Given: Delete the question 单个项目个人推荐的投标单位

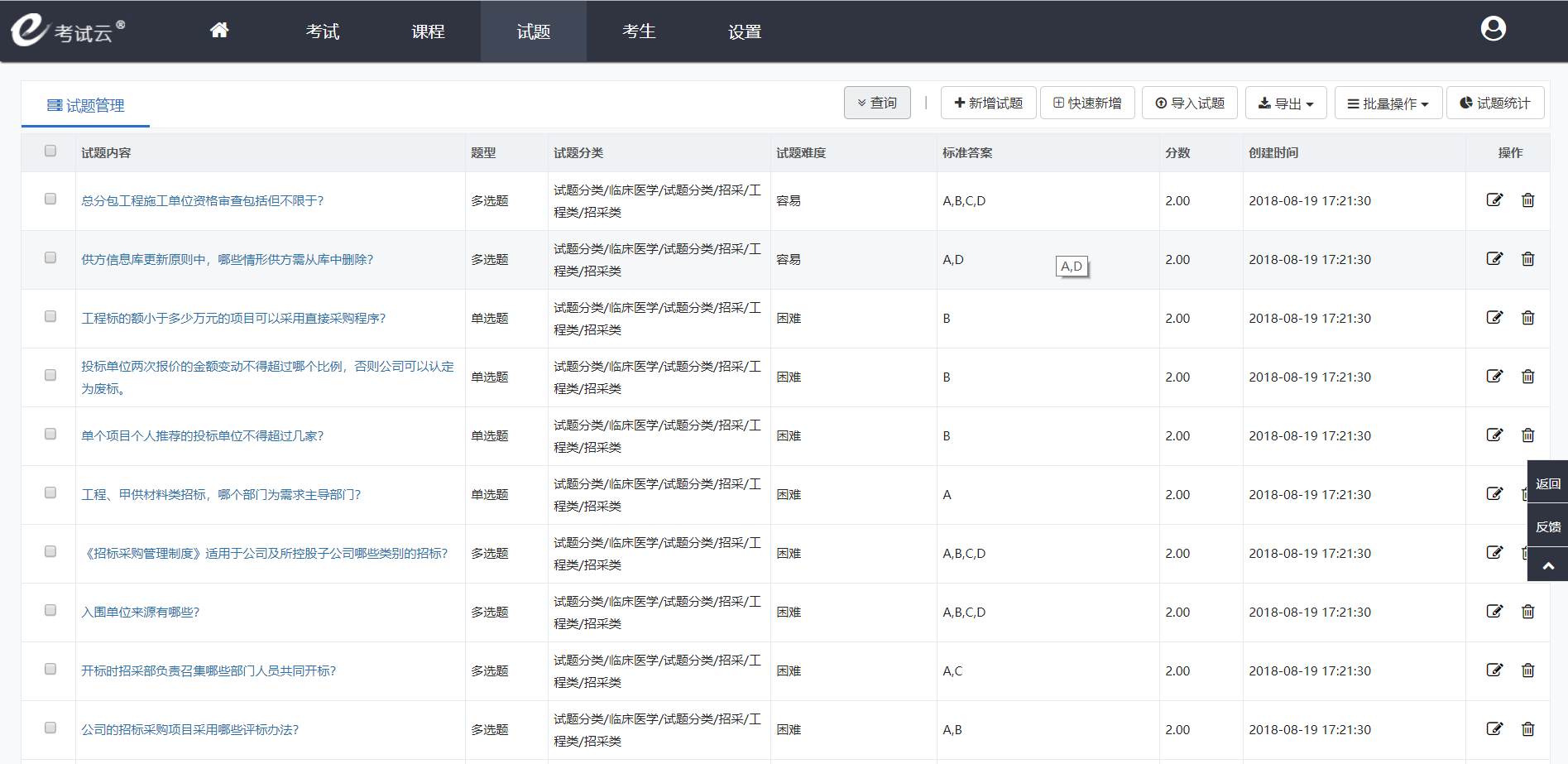Looking at the screenshot, I should [1527, 435].
